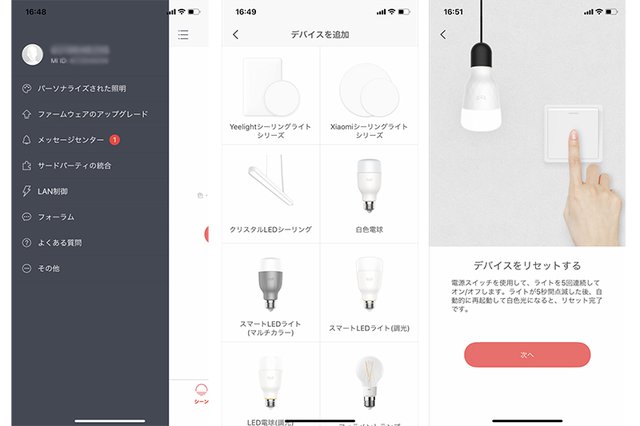Click the firmware upgrade arrow icon
This screenshot has width=640, height=426.
(x=27, y=114)
